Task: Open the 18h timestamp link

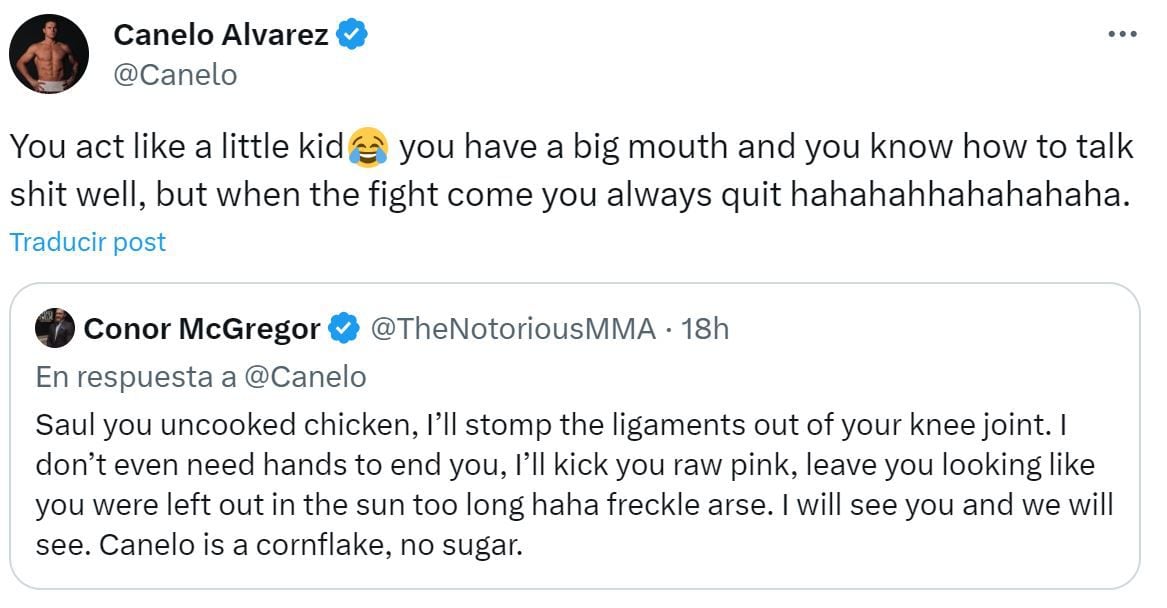Action: (x=705, y=328)
